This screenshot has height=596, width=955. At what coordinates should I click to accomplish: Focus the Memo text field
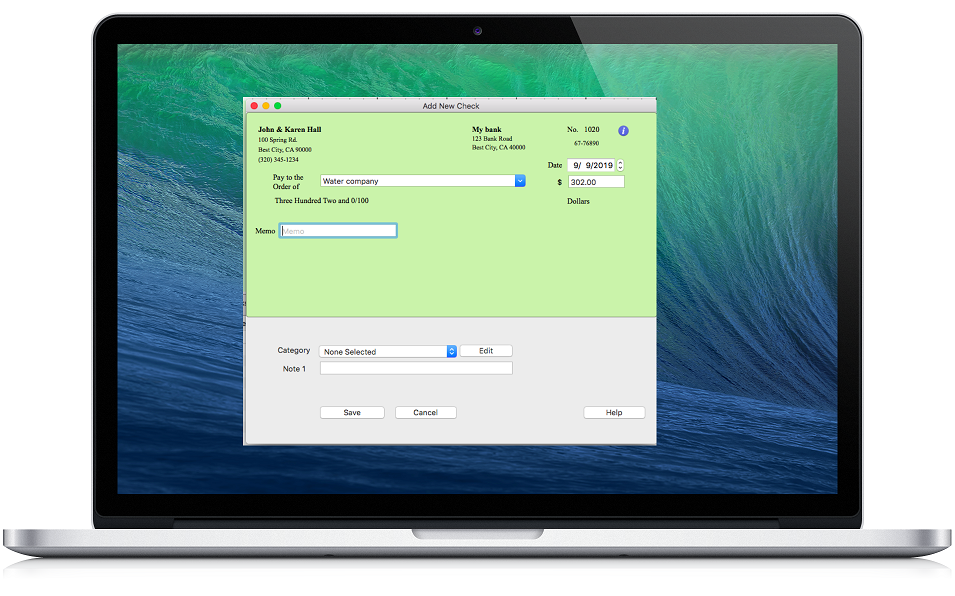(x=338, y=231)
